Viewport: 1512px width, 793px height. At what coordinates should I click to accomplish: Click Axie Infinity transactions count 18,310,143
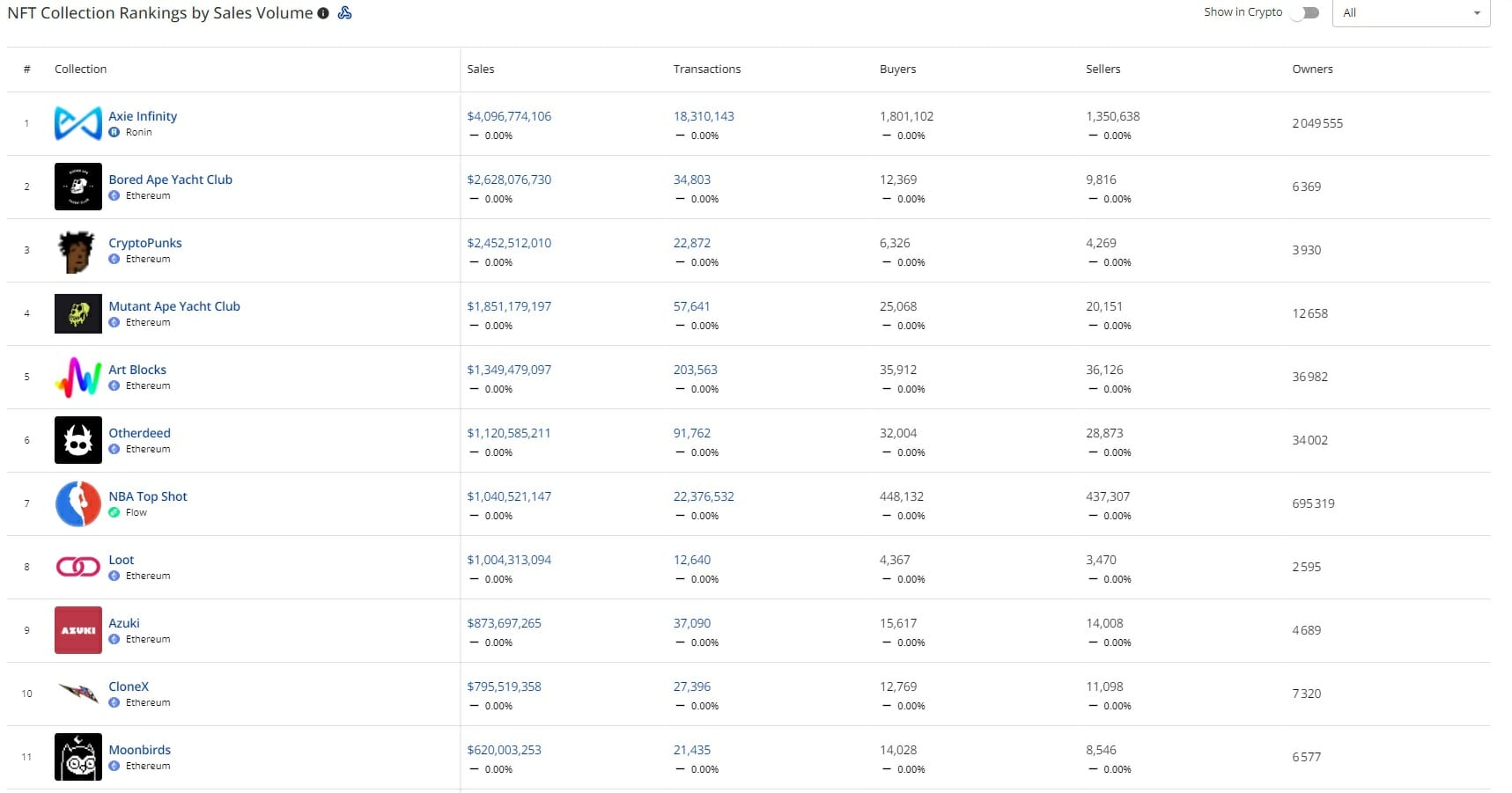coord(704,116)
